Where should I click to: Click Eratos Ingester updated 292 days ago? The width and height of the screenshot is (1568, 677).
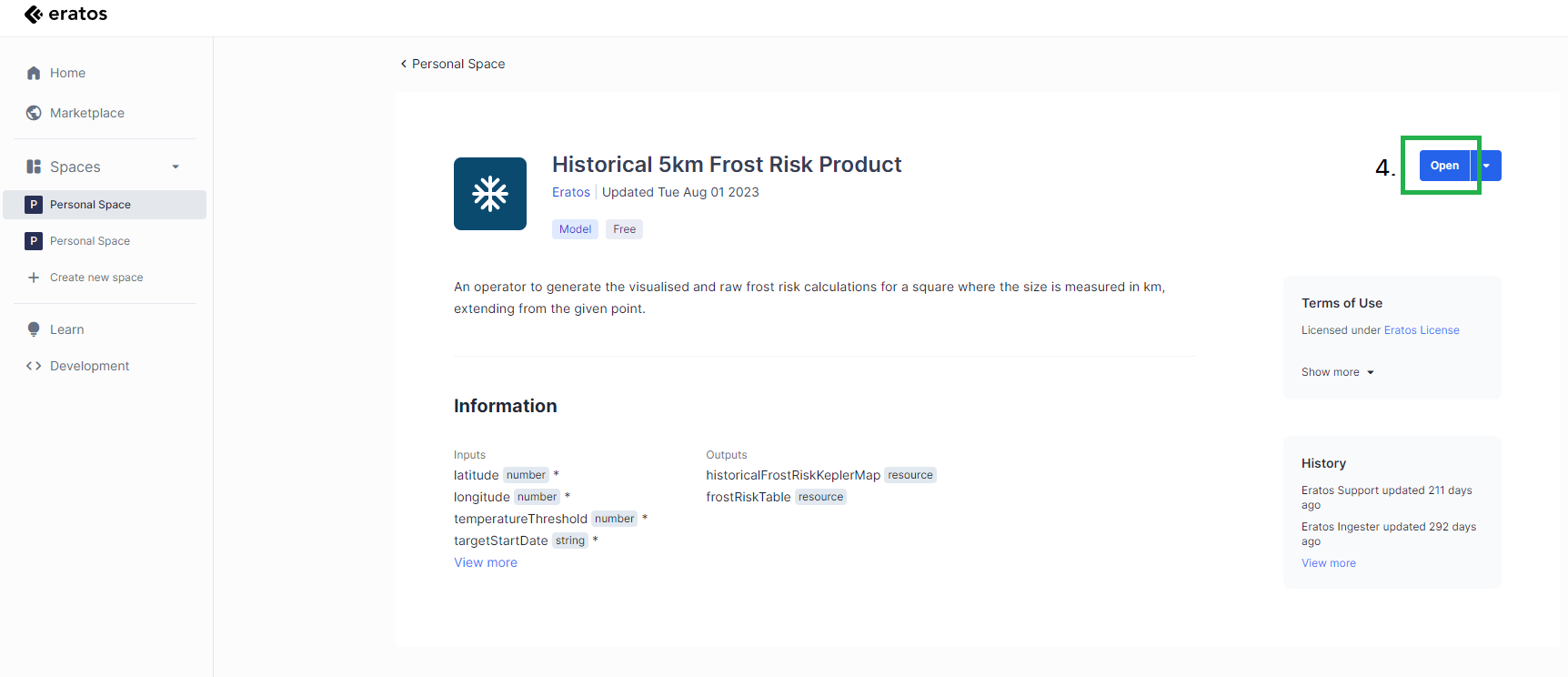click(1389, 534)
